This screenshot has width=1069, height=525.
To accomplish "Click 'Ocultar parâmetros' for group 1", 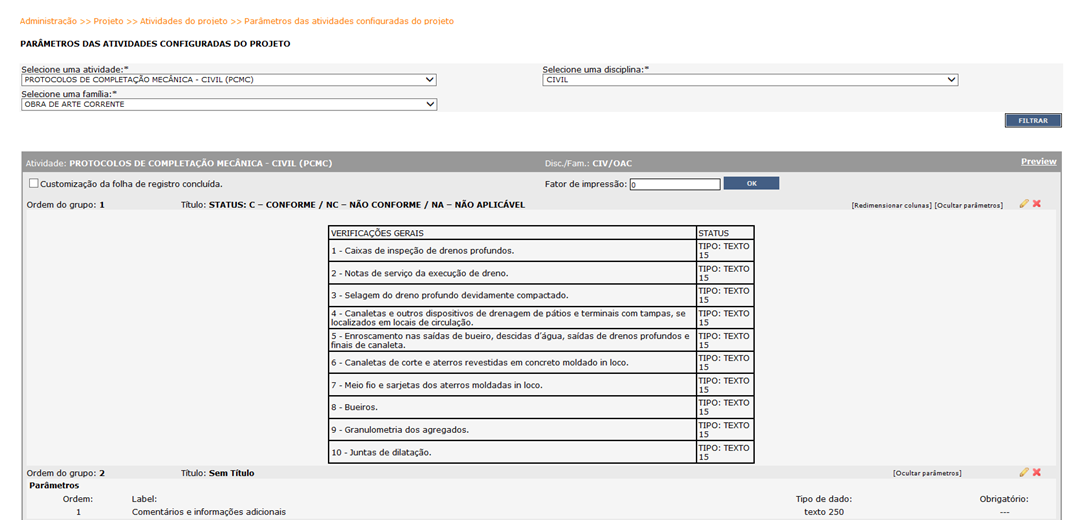I will coord(968,205).
